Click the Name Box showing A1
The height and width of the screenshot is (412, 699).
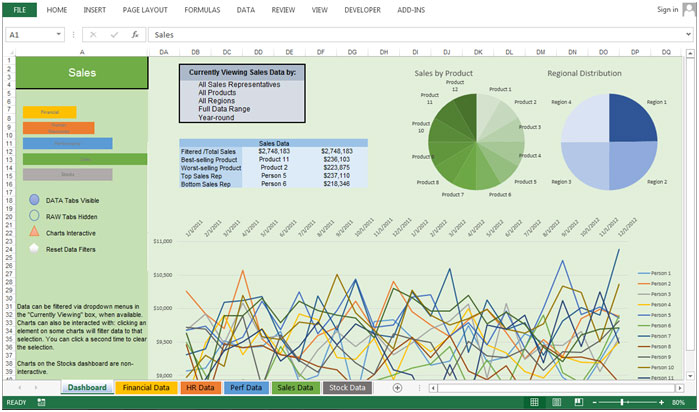[x=30, y=35]
